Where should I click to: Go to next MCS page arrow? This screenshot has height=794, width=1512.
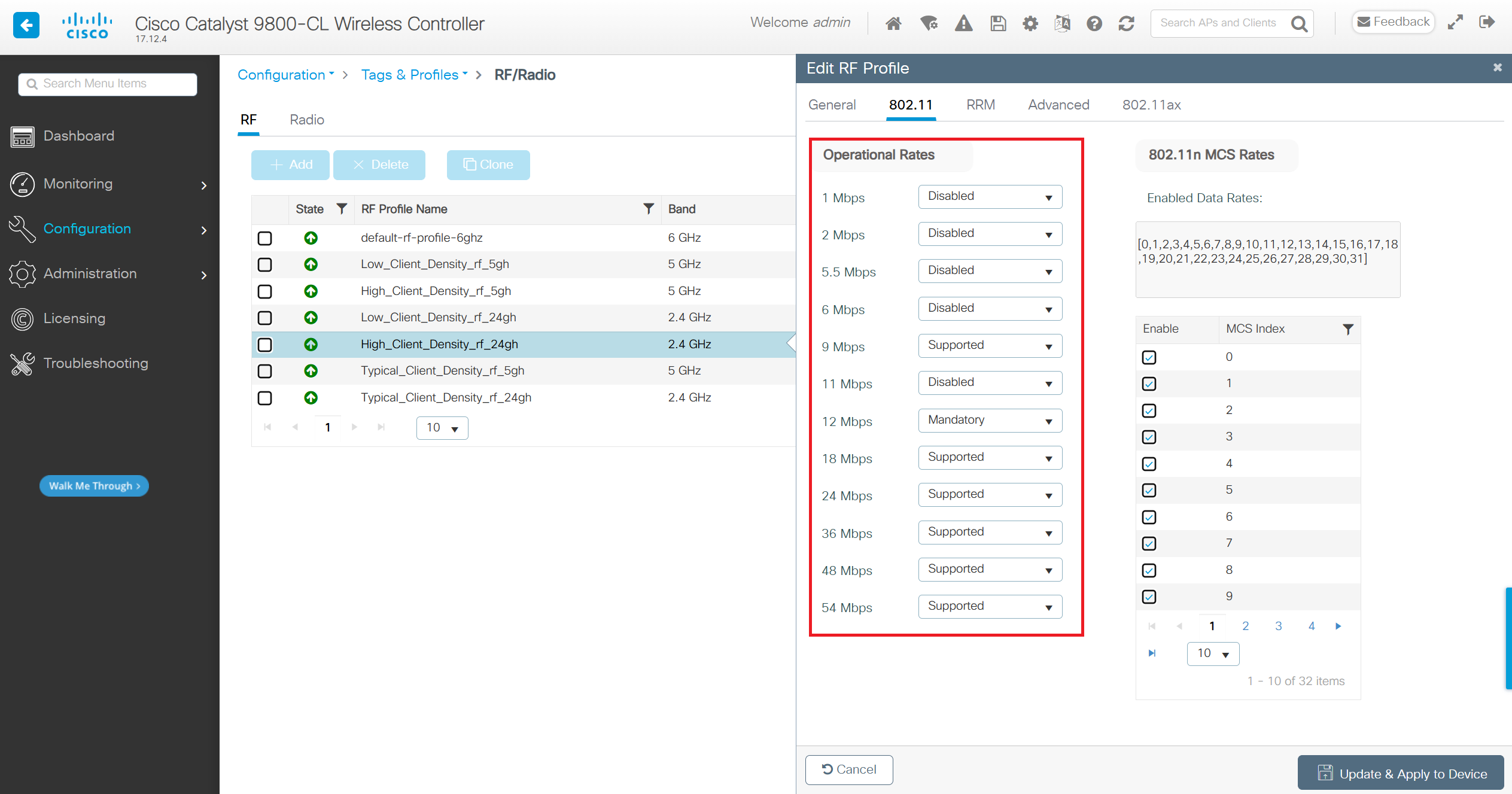[1338, 626]
